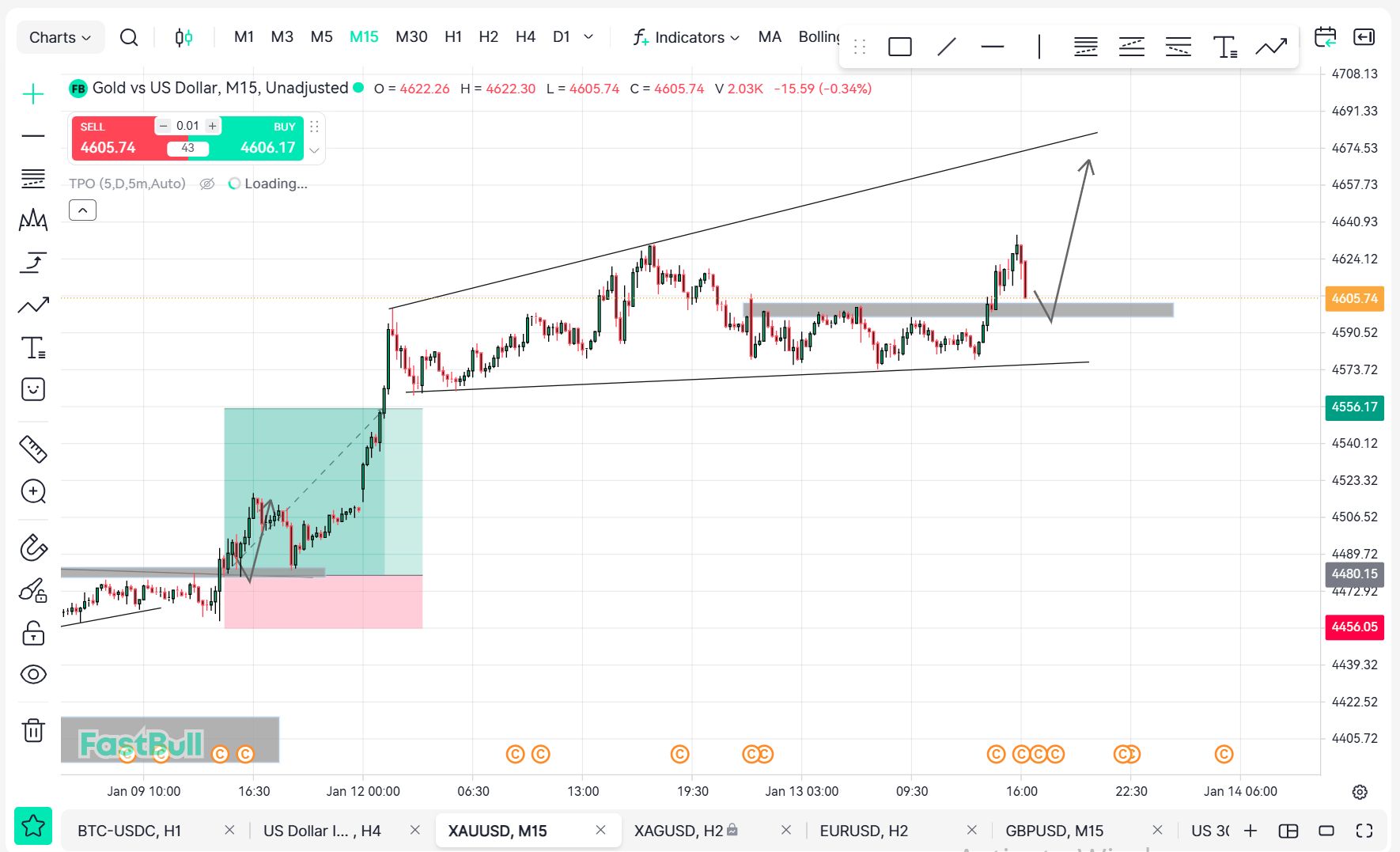Viewport: 1400px width, 852px height.
Task: Open the Charts dropdown menu
Action: [x=60, y=37]
